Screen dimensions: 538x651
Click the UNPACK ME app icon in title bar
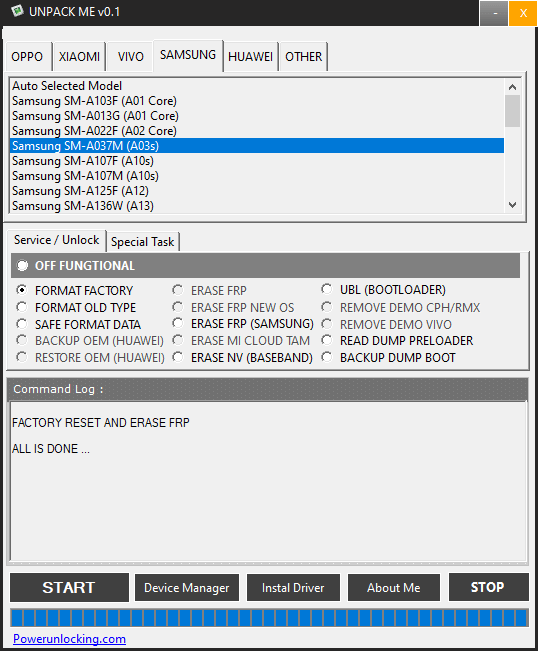click(17, 11)
